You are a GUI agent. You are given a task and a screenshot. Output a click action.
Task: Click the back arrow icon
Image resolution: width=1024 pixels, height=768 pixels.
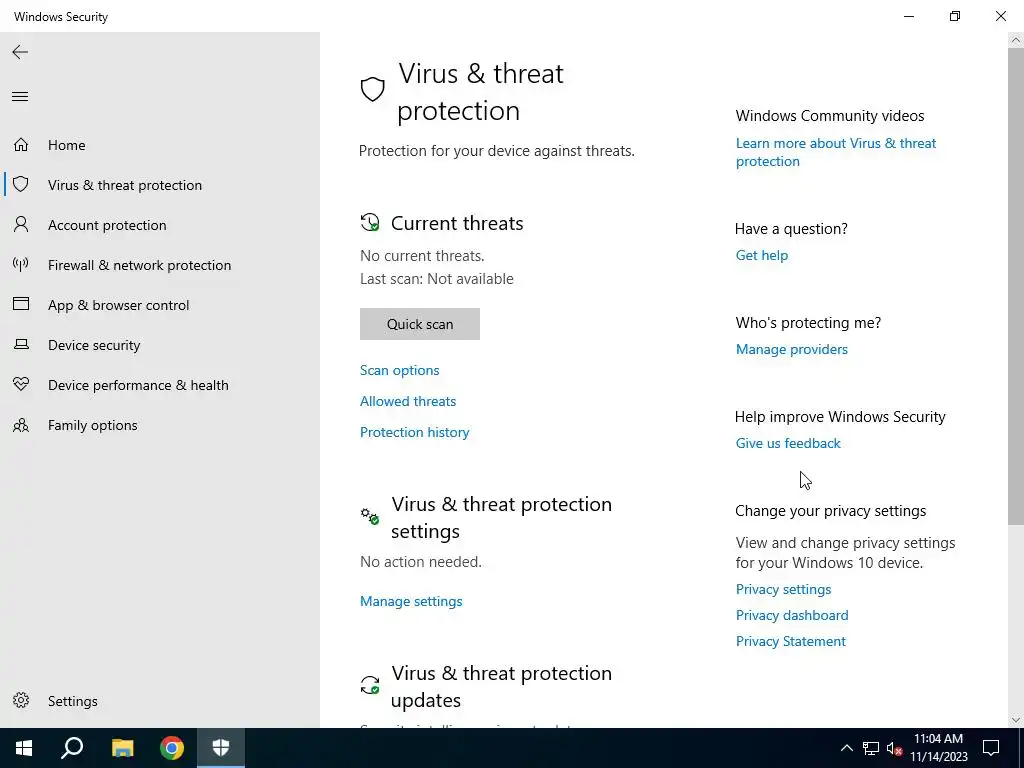20,52
